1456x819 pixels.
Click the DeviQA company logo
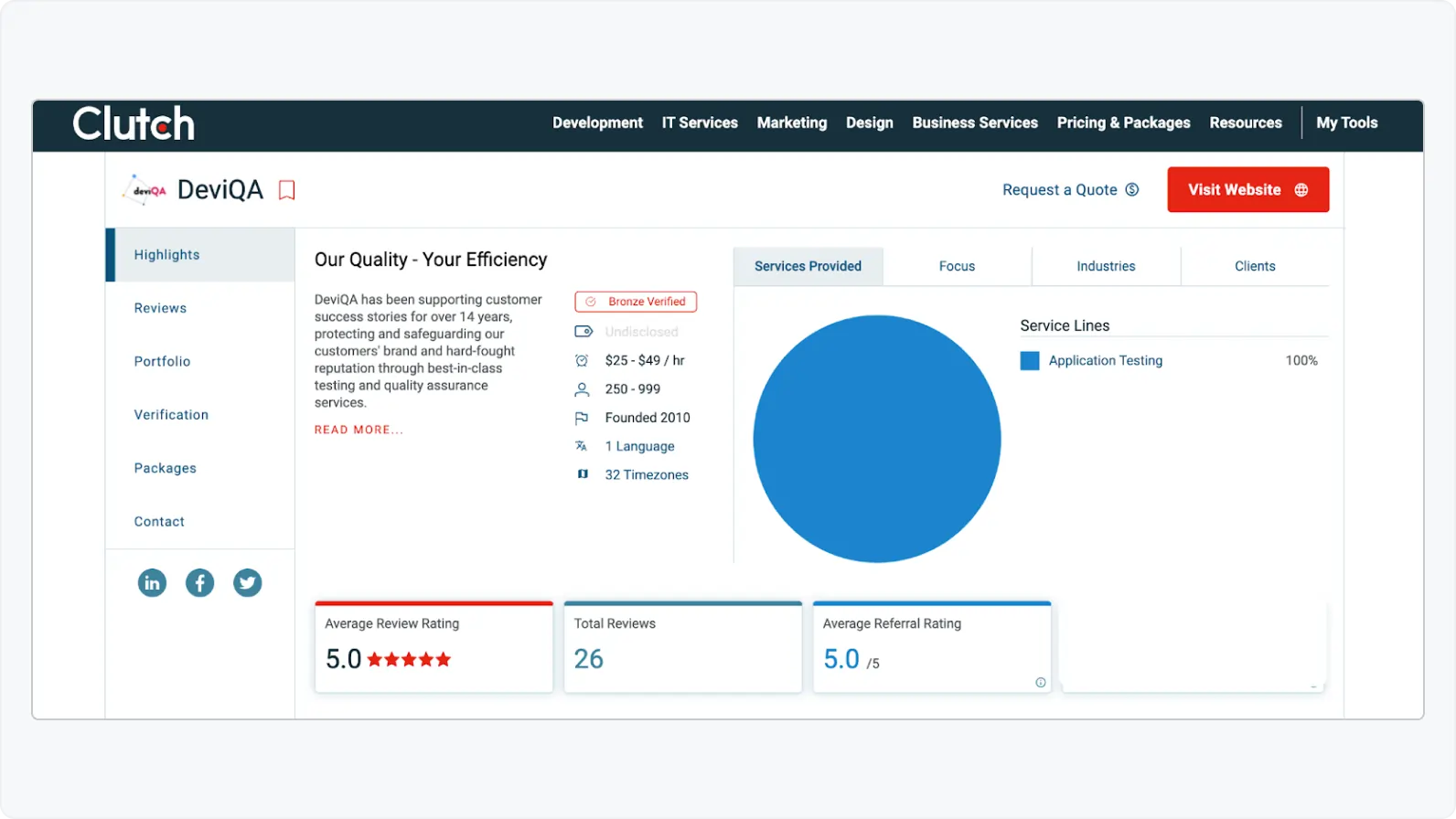point(145,190)
